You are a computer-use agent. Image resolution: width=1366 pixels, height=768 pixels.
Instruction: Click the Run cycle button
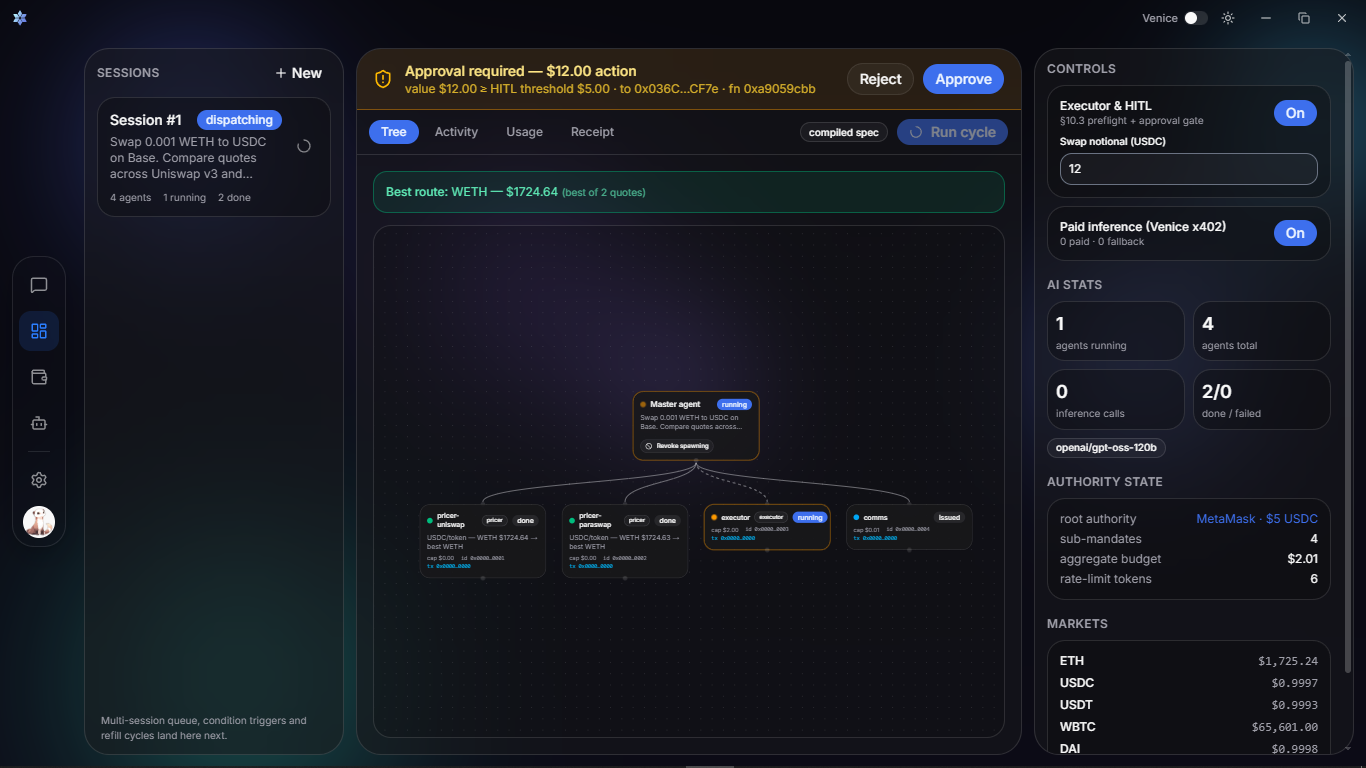952,132
